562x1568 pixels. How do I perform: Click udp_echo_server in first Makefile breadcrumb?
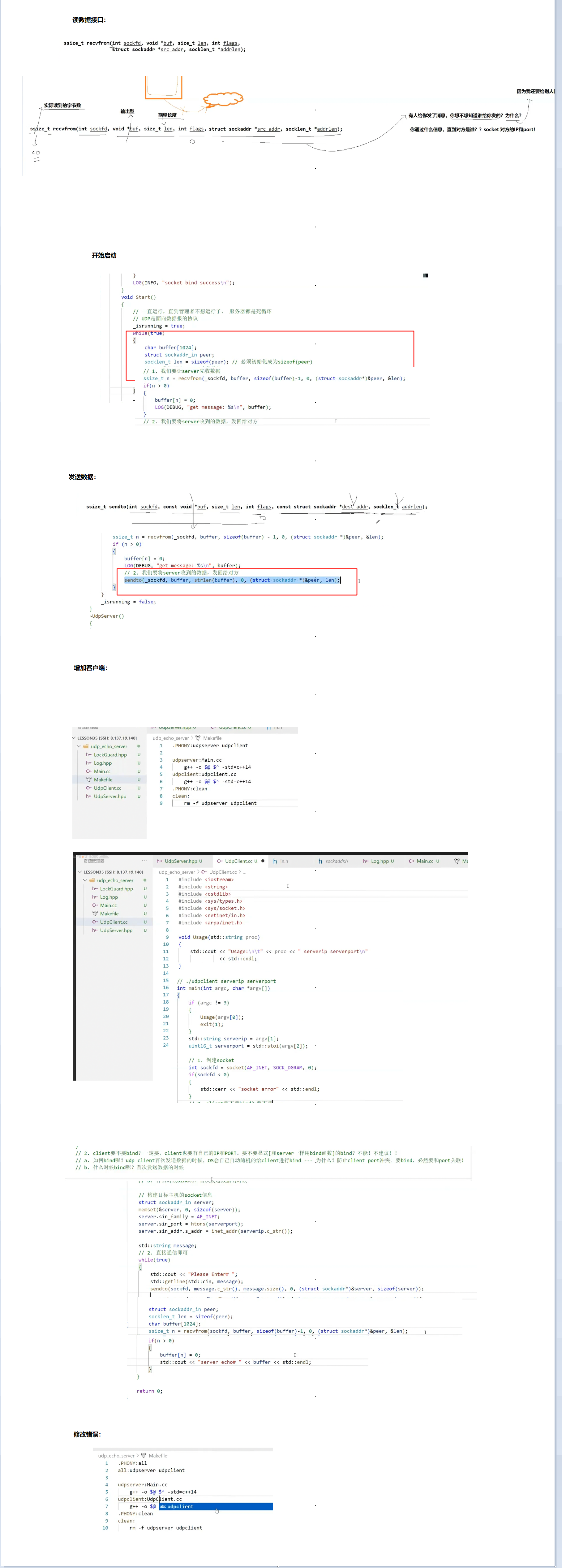171,738
